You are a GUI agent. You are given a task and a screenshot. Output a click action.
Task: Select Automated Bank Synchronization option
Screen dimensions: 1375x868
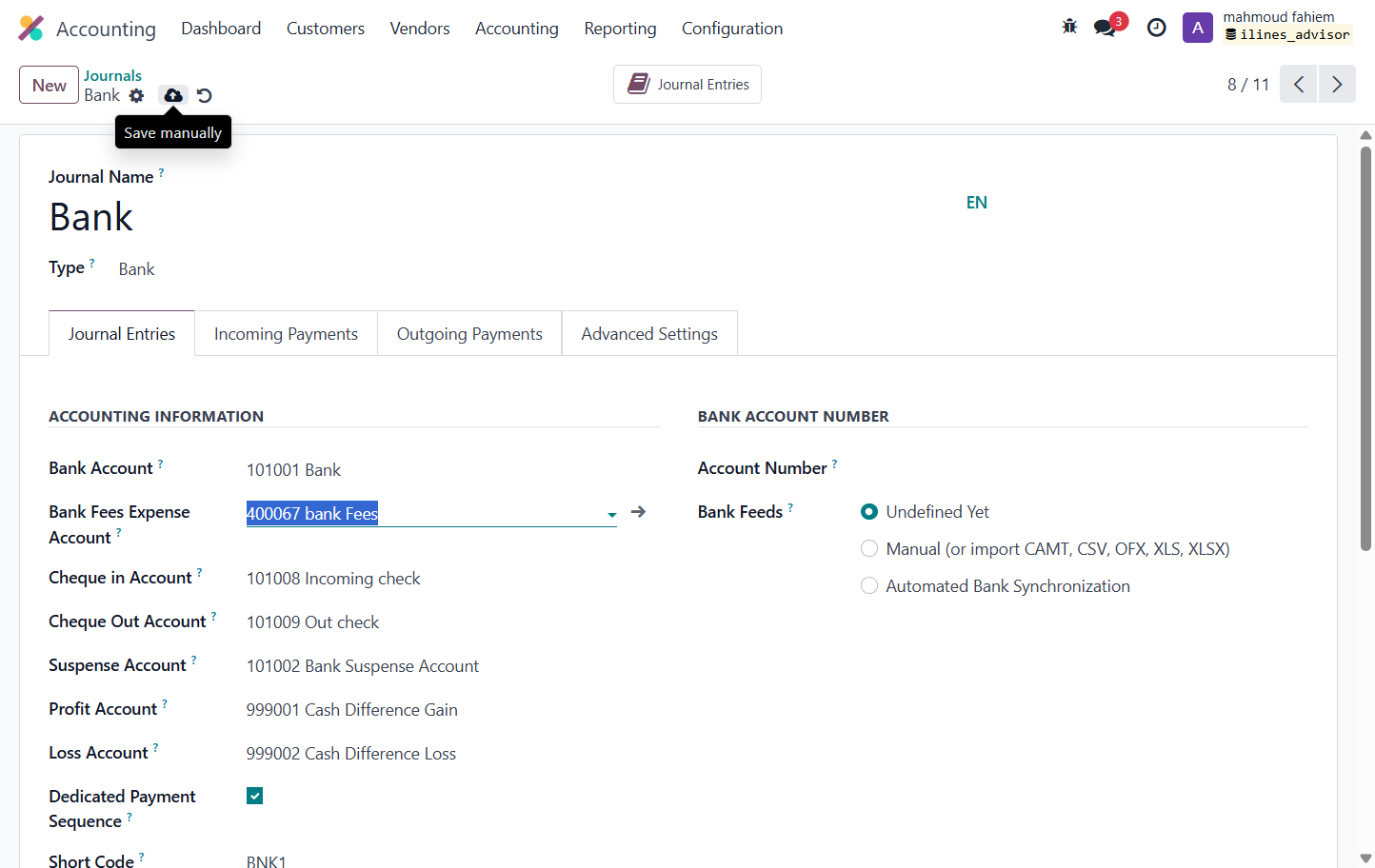(x=869, y=586)
